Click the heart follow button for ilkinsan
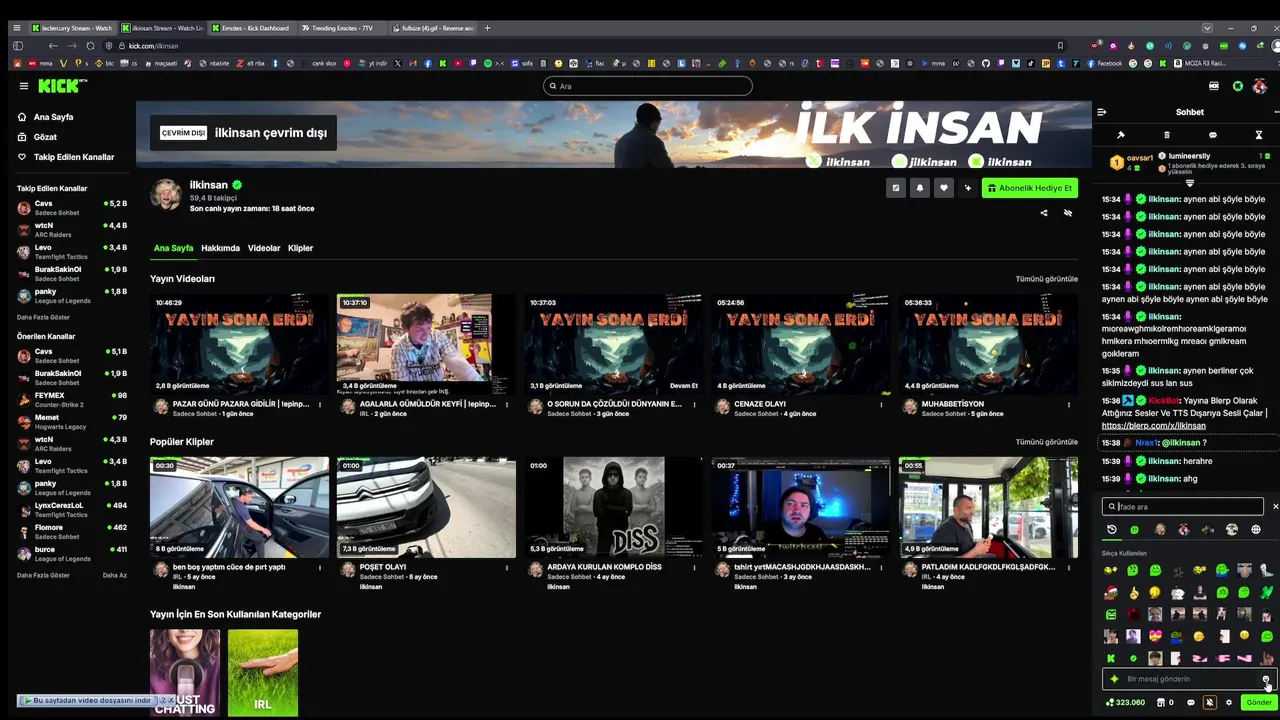This screenshot has height=720, width=1280. tap(943, 188)
